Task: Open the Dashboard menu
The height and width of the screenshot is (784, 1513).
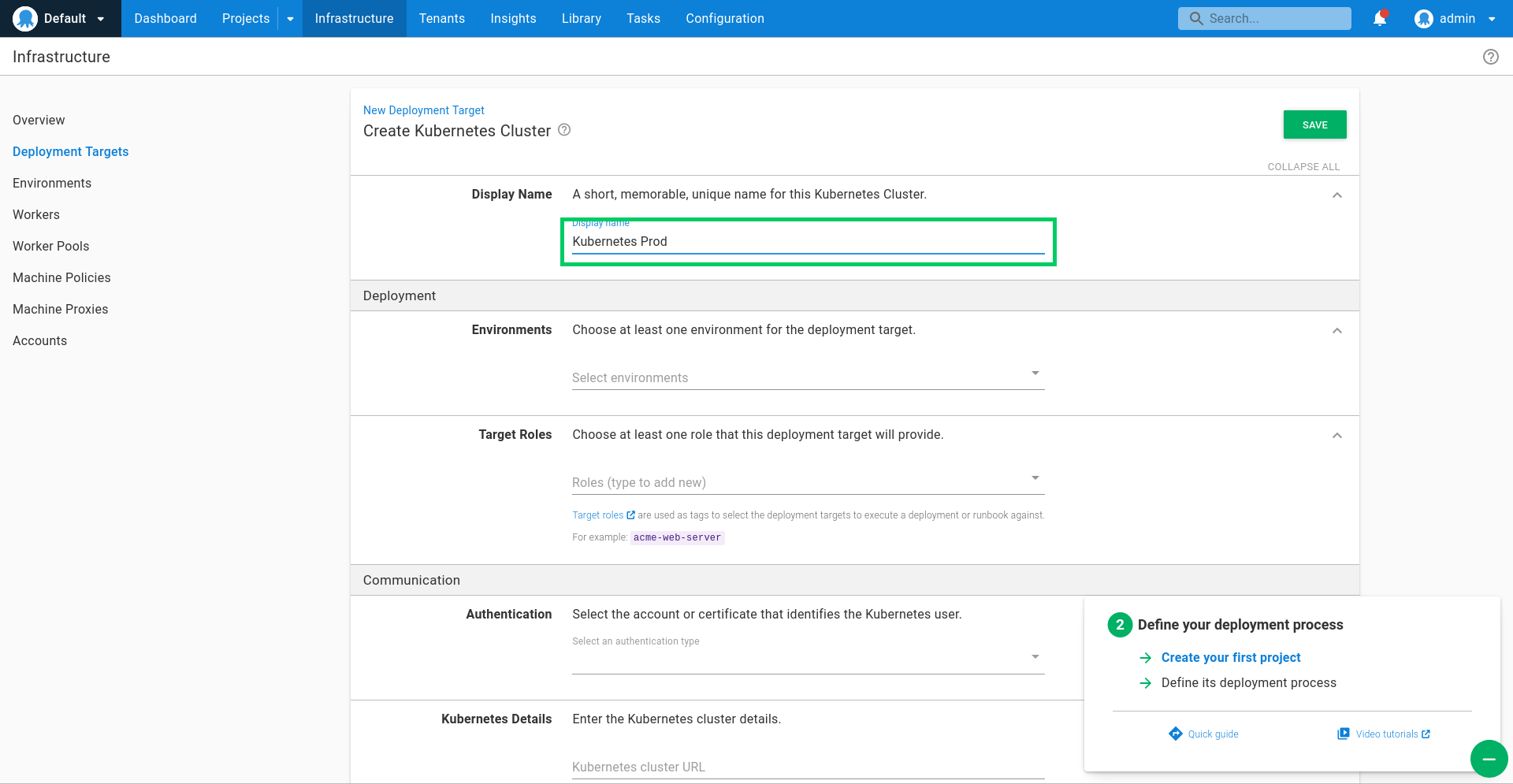Action: click(165, 18)
